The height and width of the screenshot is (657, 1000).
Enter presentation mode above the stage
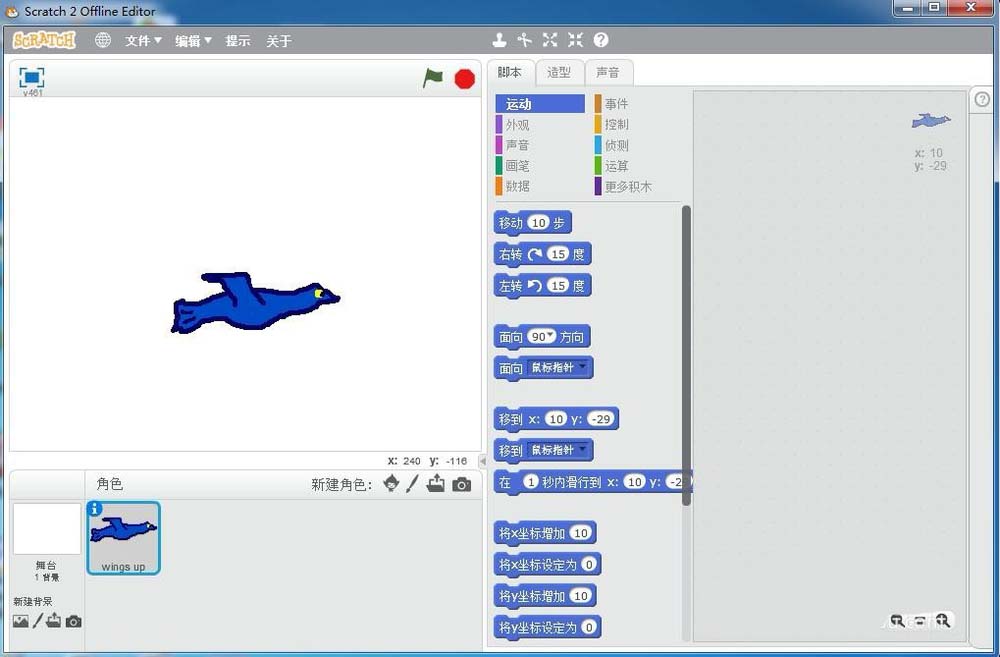30,77
